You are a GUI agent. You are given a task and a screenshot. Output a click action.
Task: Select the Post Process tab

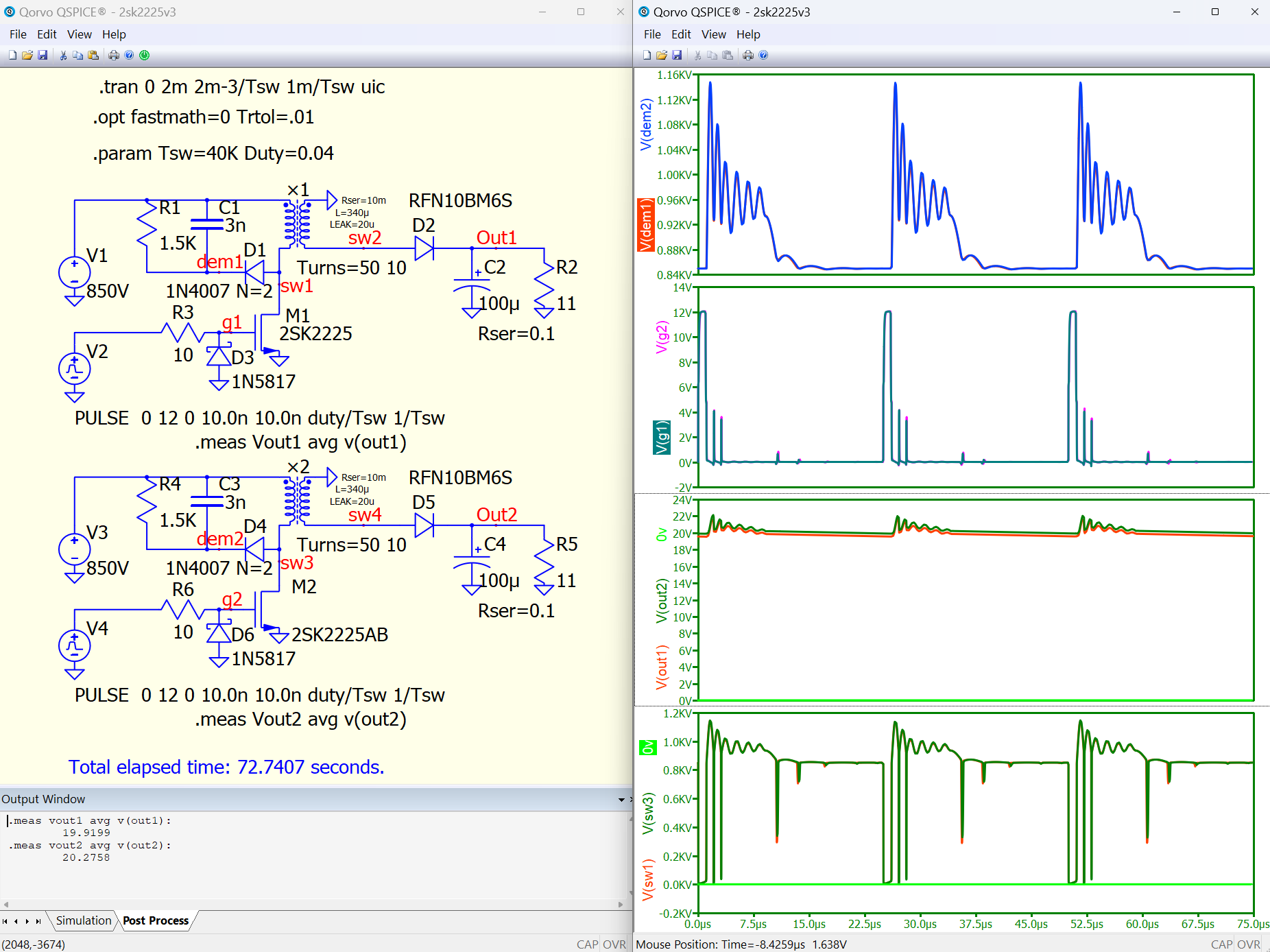(x=156, y=920)
